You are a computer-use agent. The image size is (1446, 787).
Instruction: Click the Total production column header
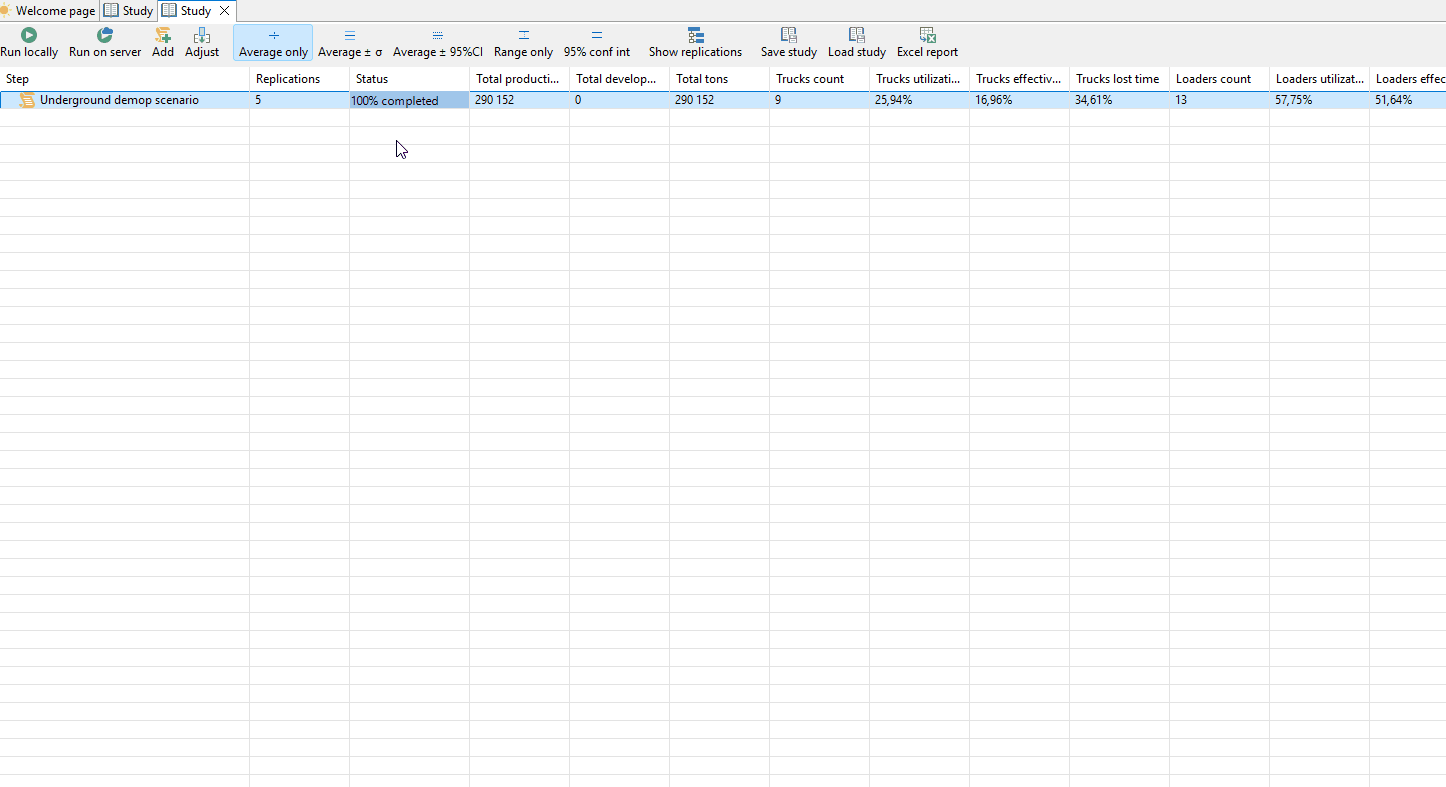click(x=519, y=79)
